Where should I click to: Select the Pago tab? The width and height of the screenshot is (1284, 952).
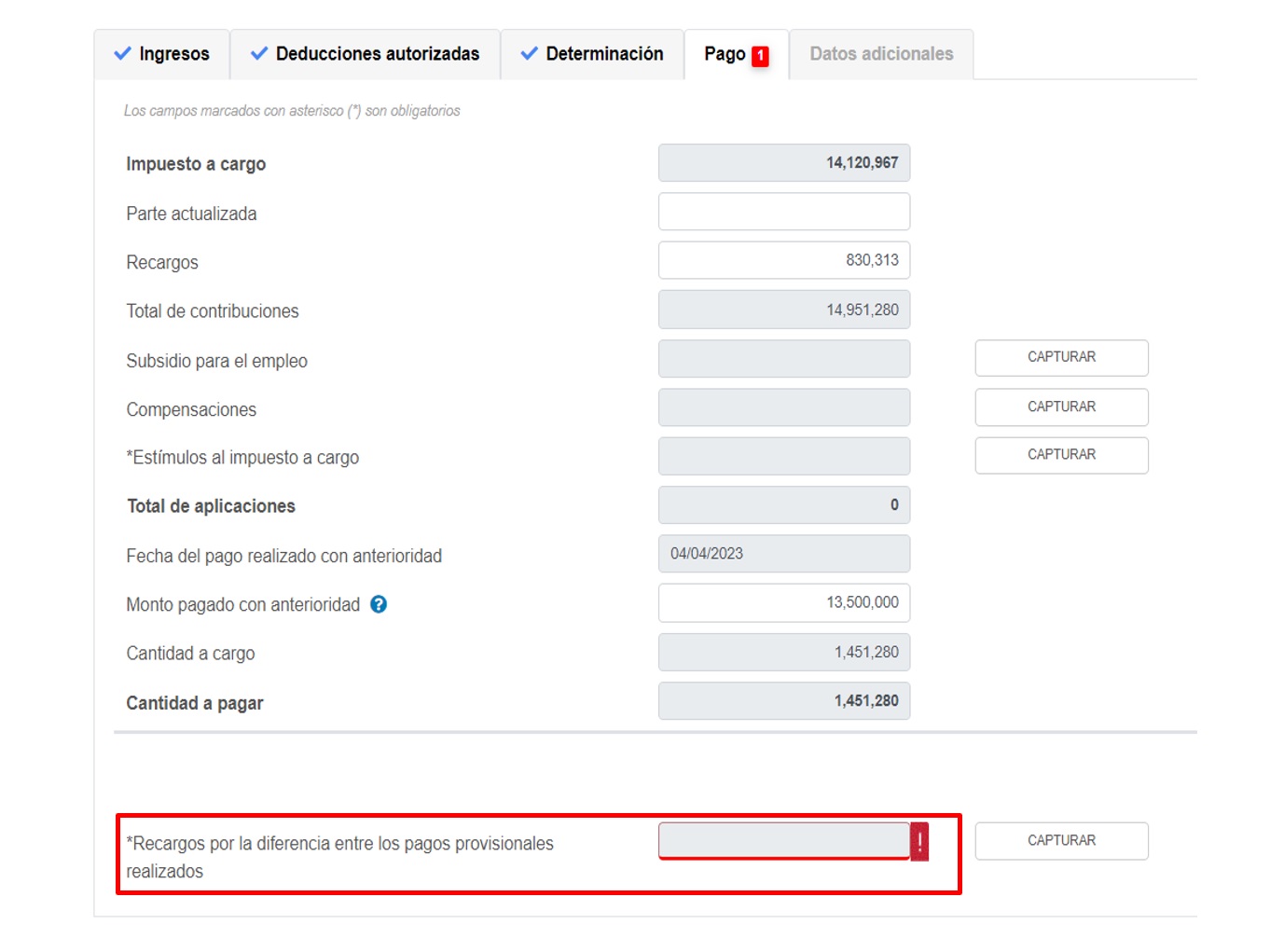pyautogui.click(x=725, y=54)
